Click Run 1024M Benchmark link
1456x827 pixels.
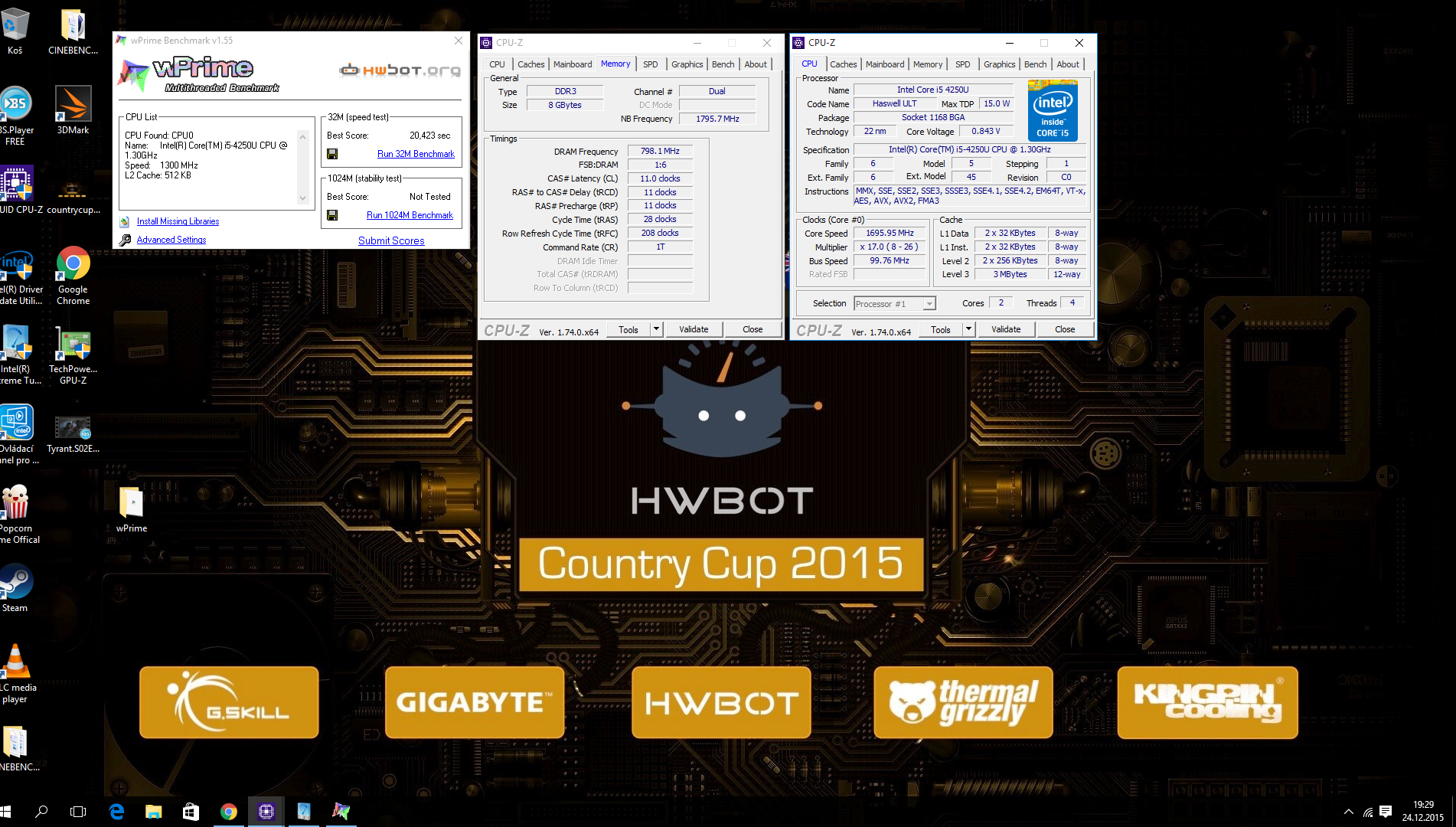click(x=410, y=215)
